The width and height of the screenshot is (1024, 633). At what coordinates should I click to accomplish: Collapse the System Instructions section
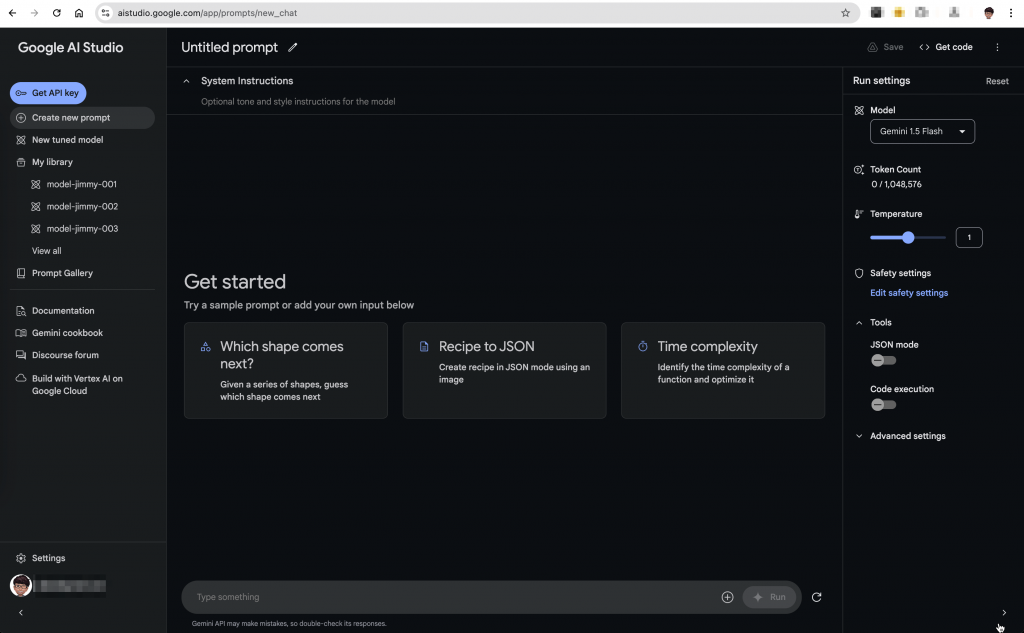(186, 81)
